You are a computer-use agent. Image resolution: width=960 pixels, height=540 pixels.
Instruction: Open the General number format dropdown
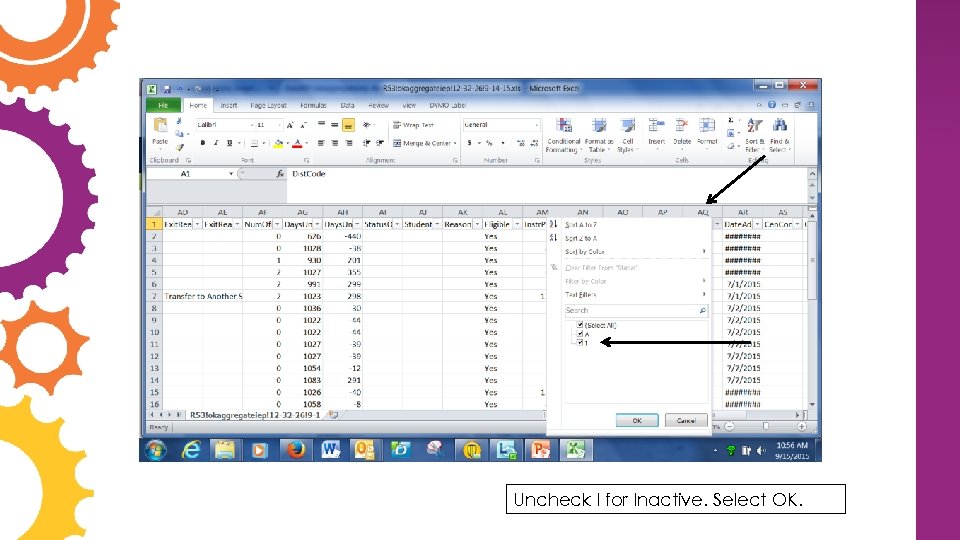click(536, 125)
